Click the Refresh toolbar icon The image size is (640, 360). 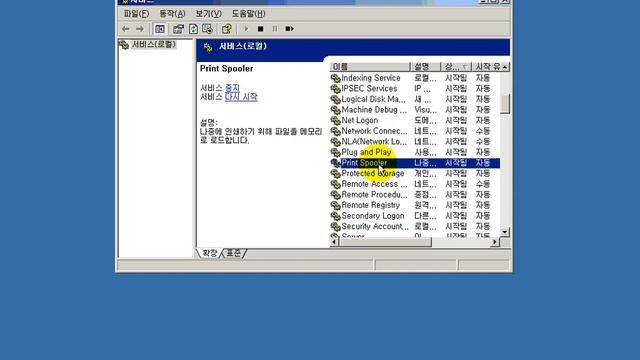pyautogui.click(x=193, y=29)
